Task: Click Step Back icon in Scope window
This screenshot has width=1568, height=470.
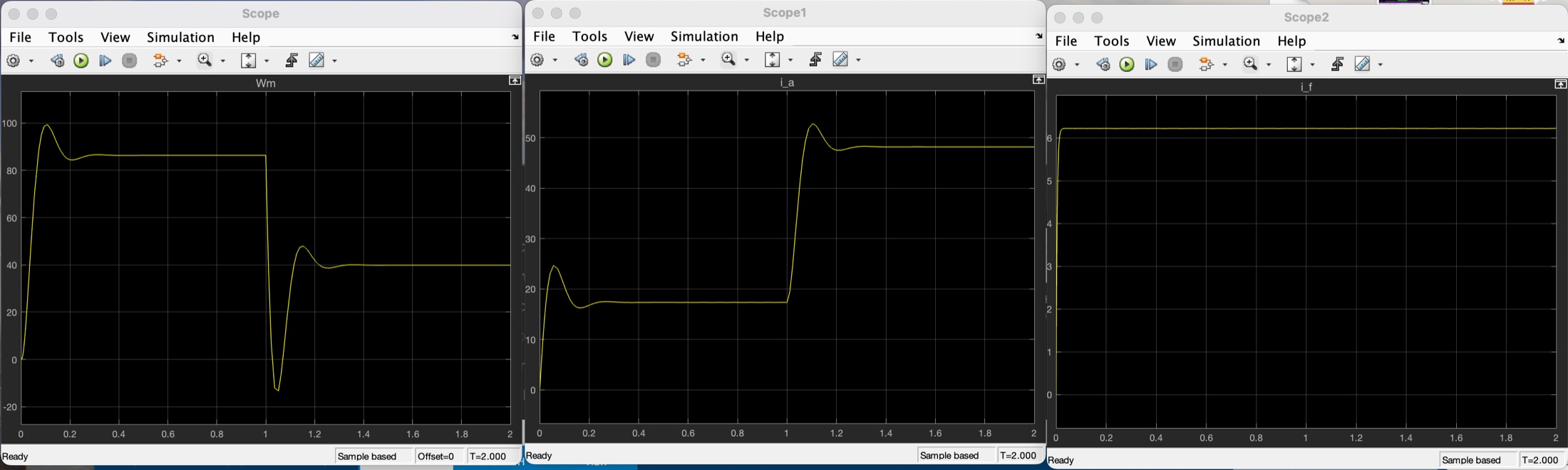Action: click(x=57, y=61)
